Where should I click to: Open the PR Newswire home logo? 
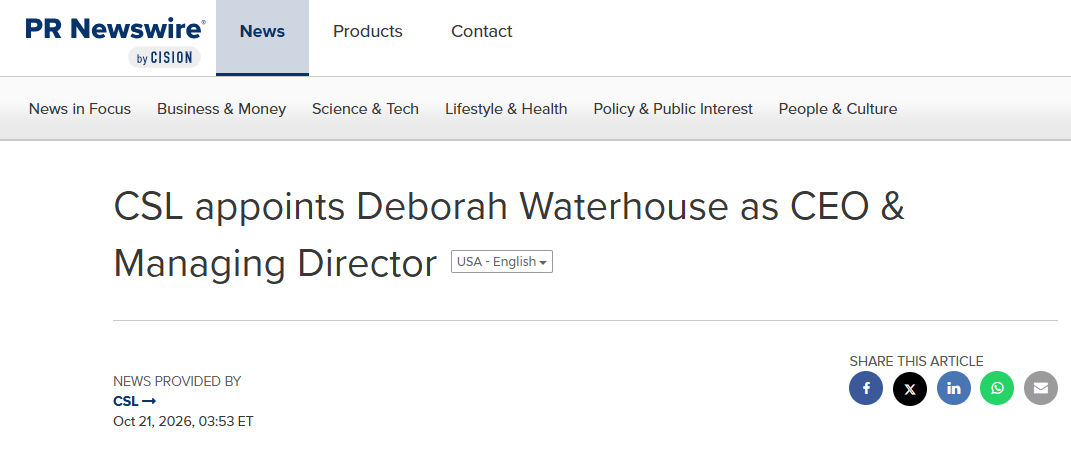click(x=115, y=40)
